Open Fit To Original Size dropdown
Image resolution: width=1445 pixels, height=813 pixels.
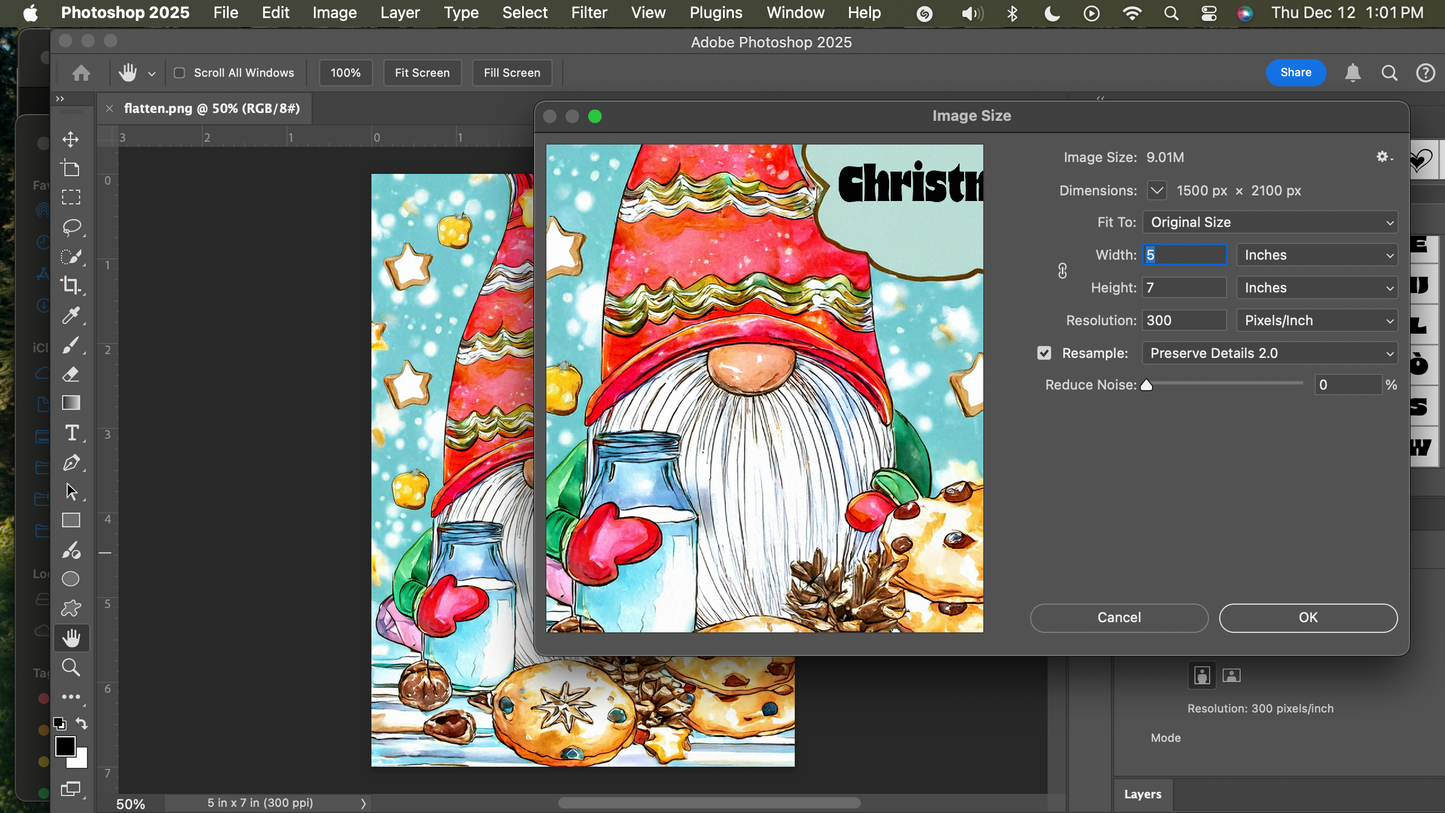(x=1270, y=222)
